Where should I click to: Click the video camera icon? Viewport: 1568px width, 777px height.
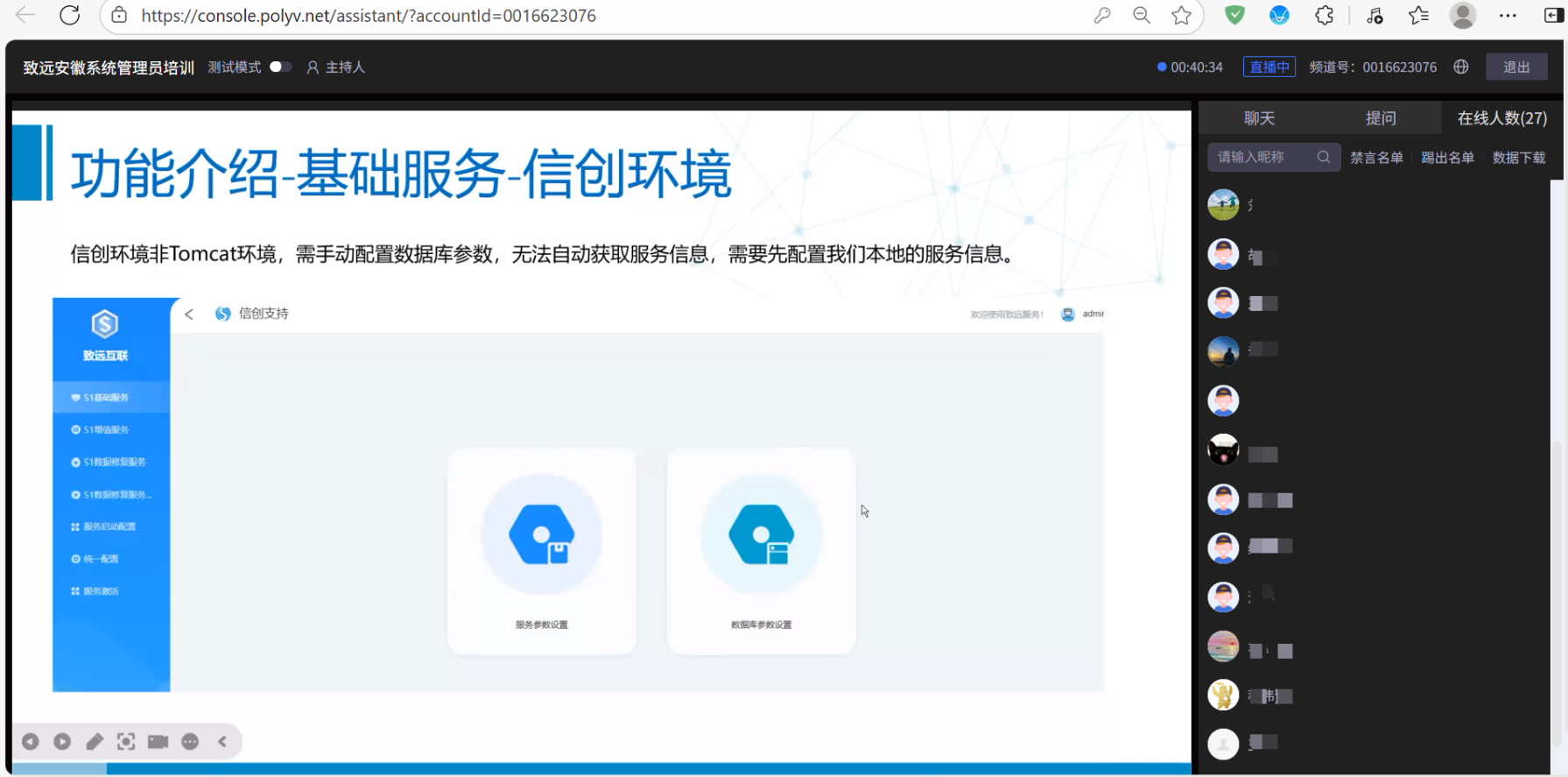click(x=158, y=742)
